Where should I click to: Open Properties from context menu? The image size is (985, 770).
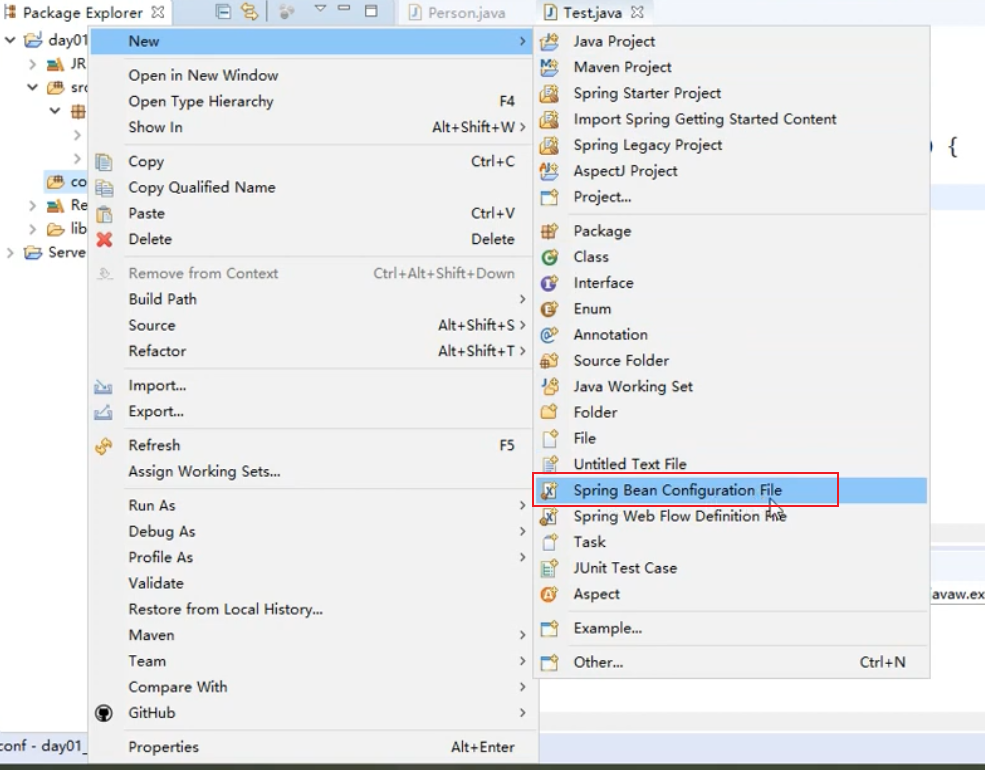click(x=313, y=747)
